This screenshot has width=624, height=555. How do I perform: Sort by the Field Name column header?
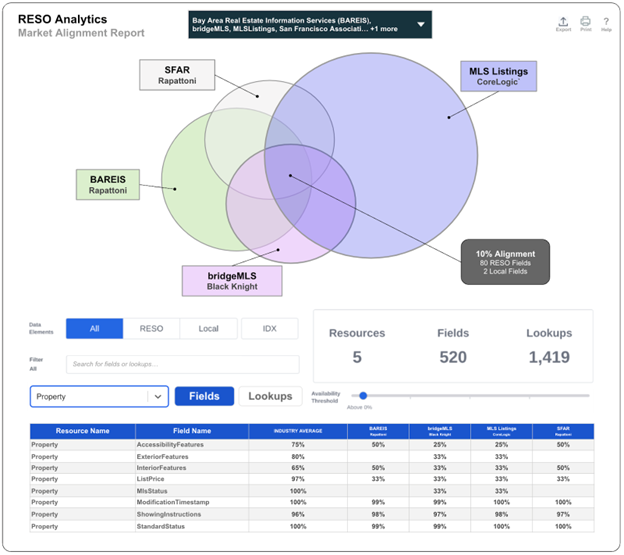click(193, 432)
